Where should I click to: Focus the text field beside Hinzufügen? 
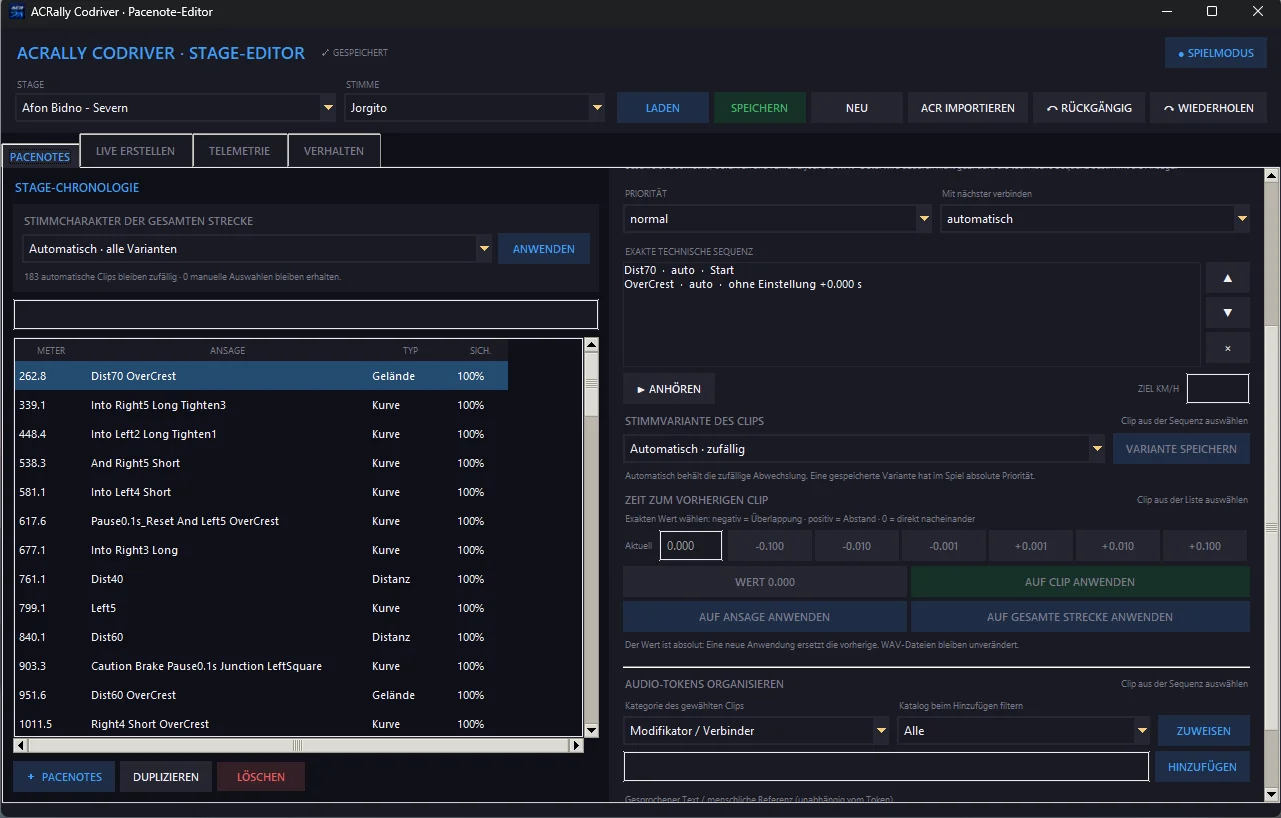(x=886, y=767)
